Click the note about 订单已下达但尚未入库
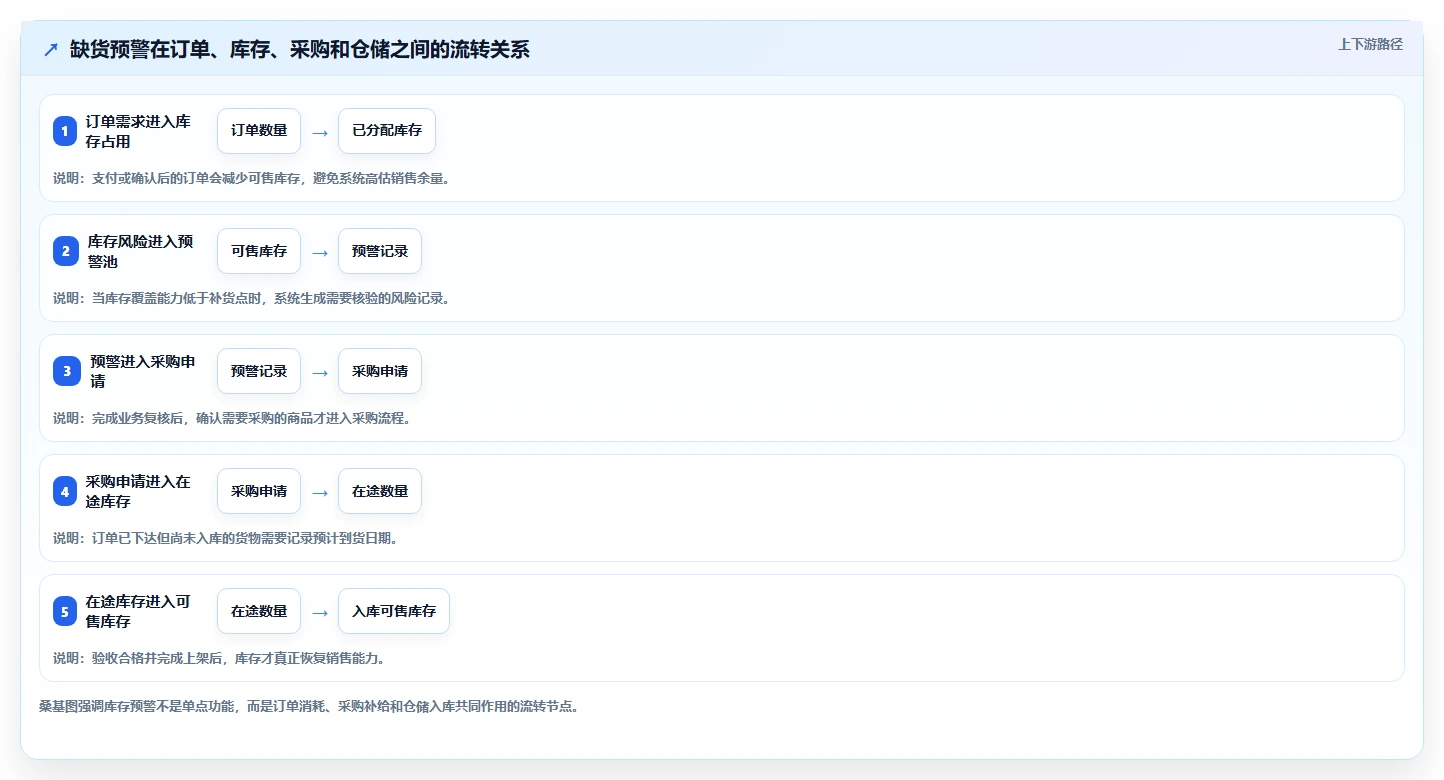Screen dimensions: 1444x780 coord(226,538)
